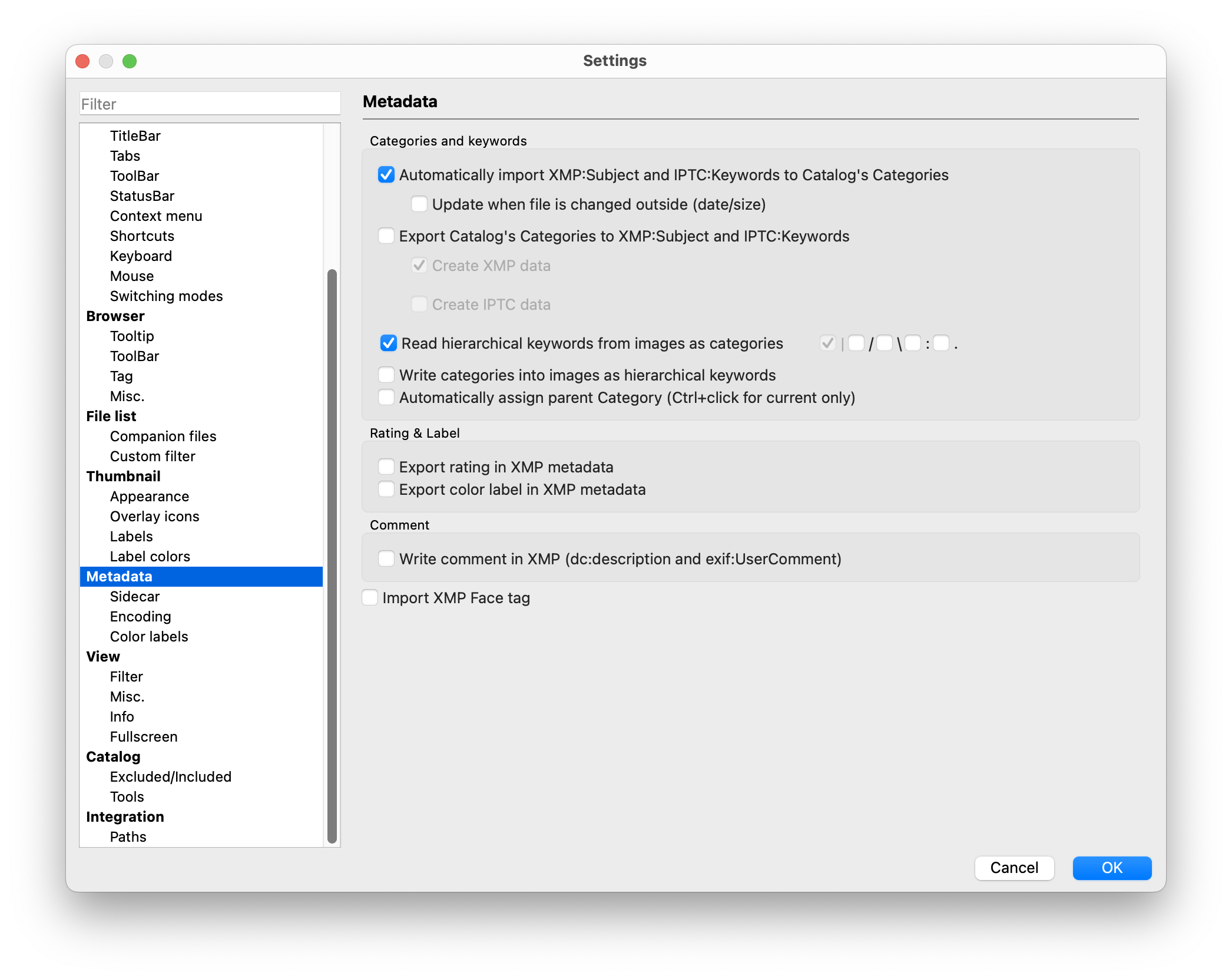Enable Write categories as hierarchical keywords
The width and height of the screenshot is (1232, 979).
(x=386, y=375)
